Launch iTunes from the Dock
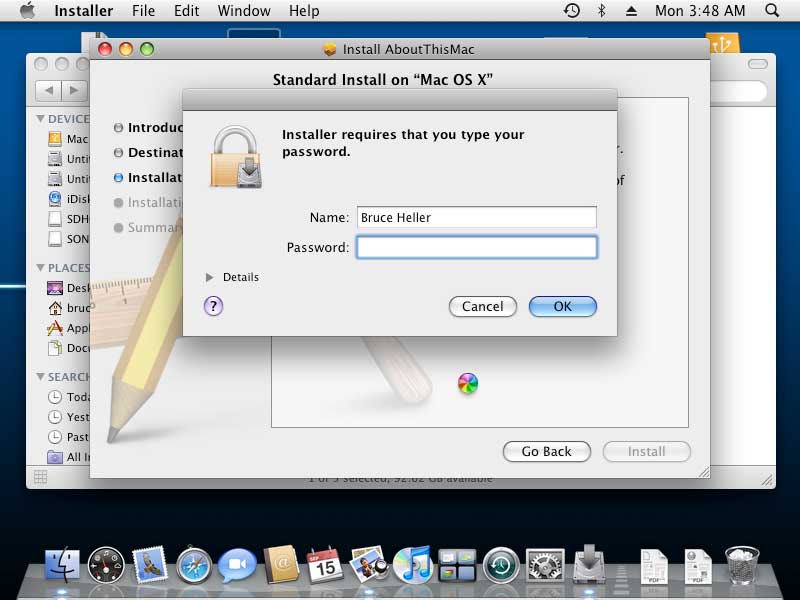This screenshot has height=600, width=800. point(413,564)
